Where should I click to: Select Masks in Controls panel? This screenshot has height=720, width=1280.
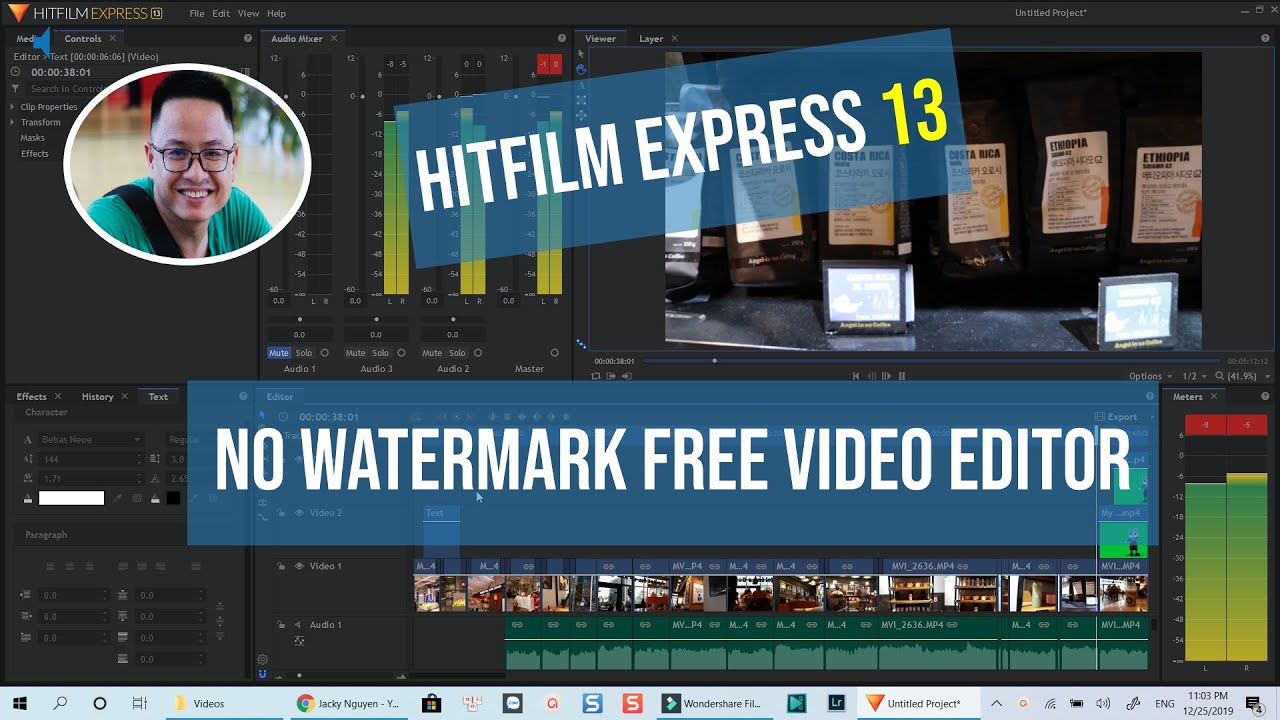click(x=33, y=138)
